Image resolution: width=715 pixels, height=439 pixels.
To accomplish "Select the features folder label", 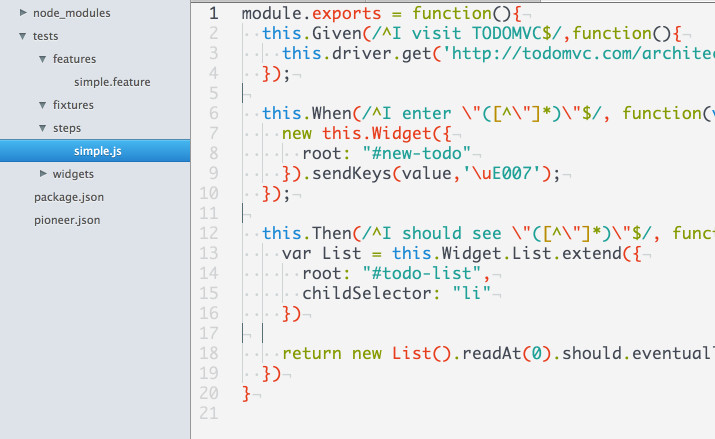I will click(74, 59).
